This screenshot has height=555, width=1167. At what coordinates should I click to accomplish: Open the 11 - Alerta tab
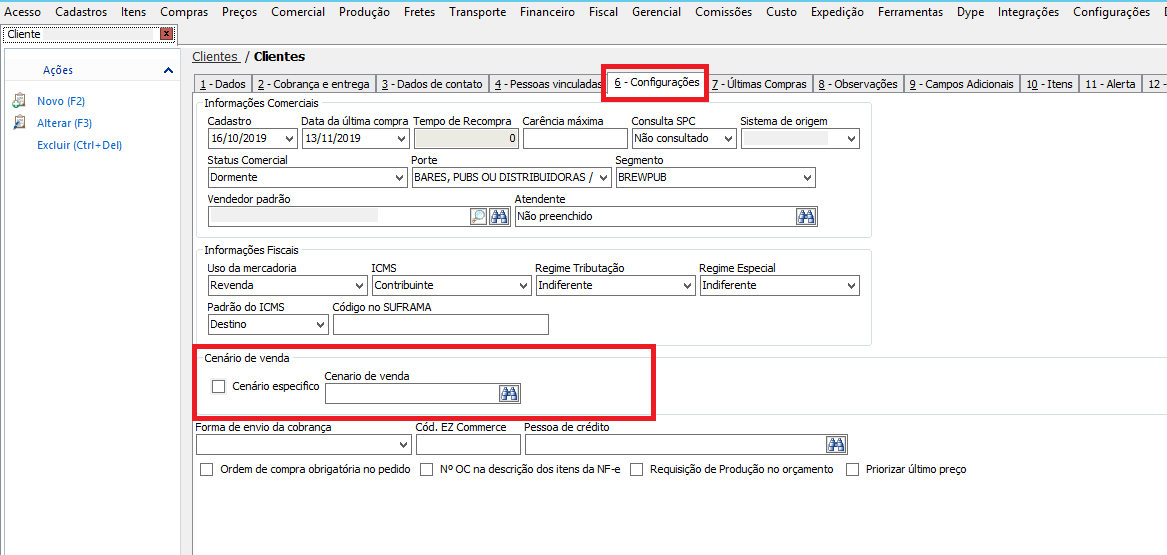coord(1110,84)
